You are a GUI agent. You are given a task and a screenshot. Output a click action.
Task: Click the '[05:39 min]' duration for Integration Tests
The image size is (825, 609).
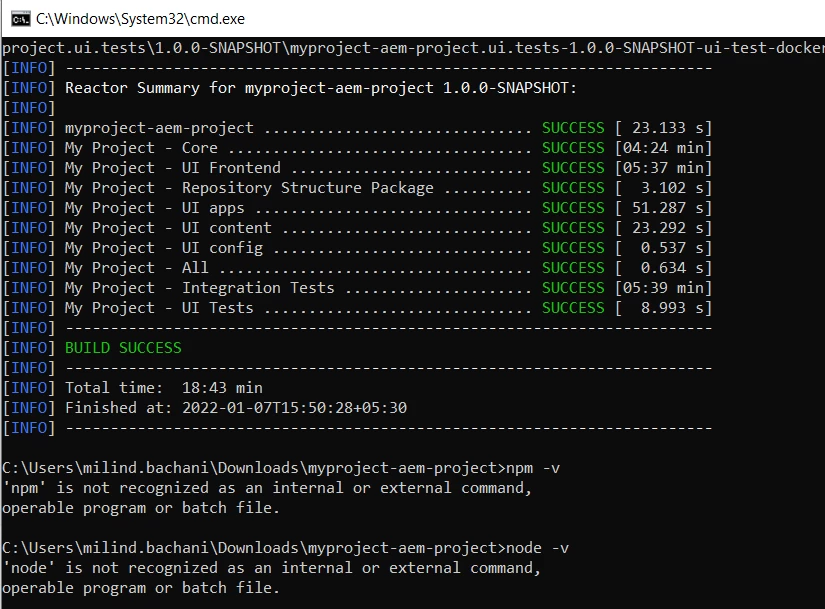click(x=663, y=288)
